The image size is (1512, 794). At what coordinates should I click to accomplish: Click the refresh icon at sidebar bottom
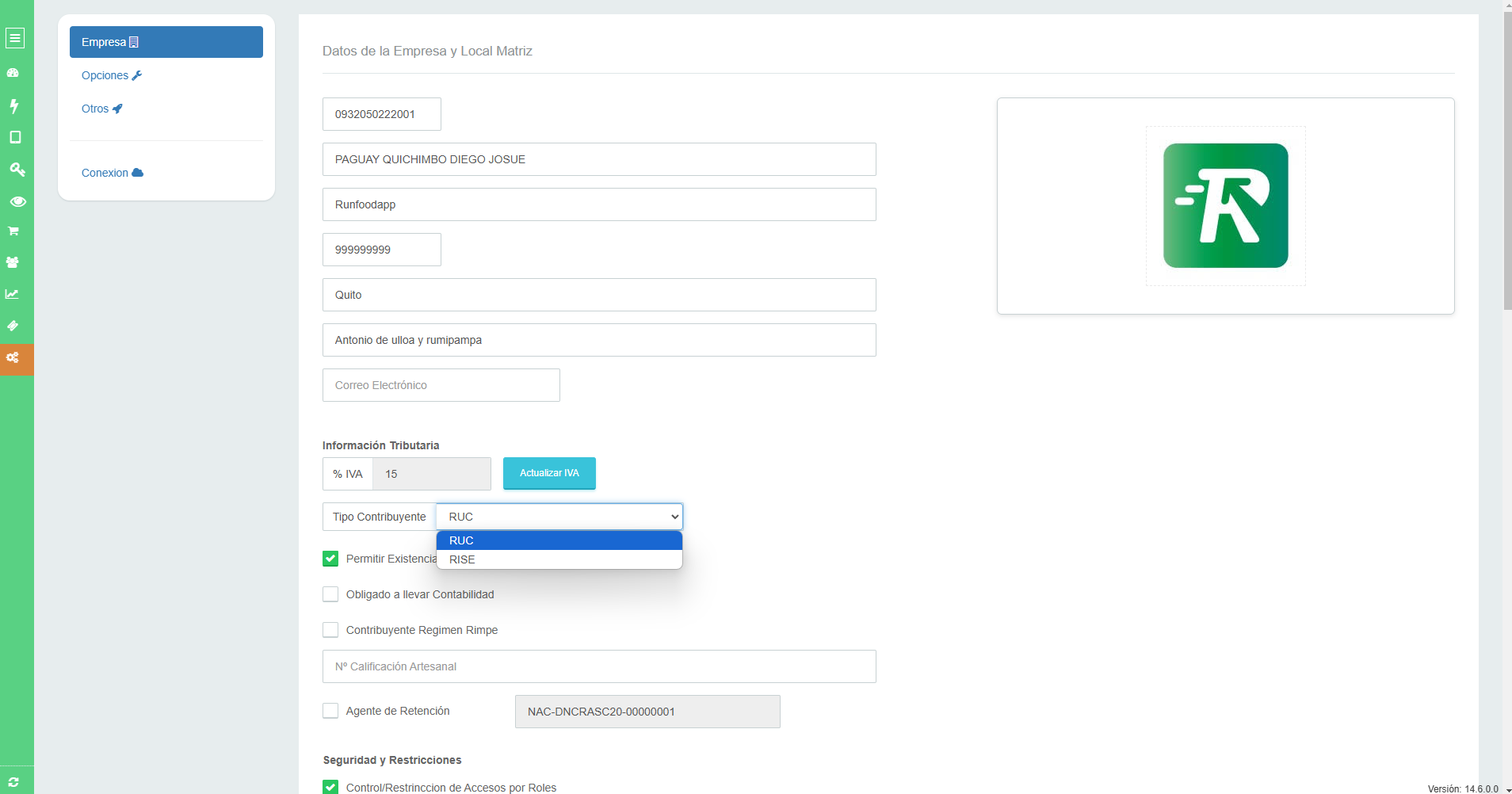(x=13, y=782)
